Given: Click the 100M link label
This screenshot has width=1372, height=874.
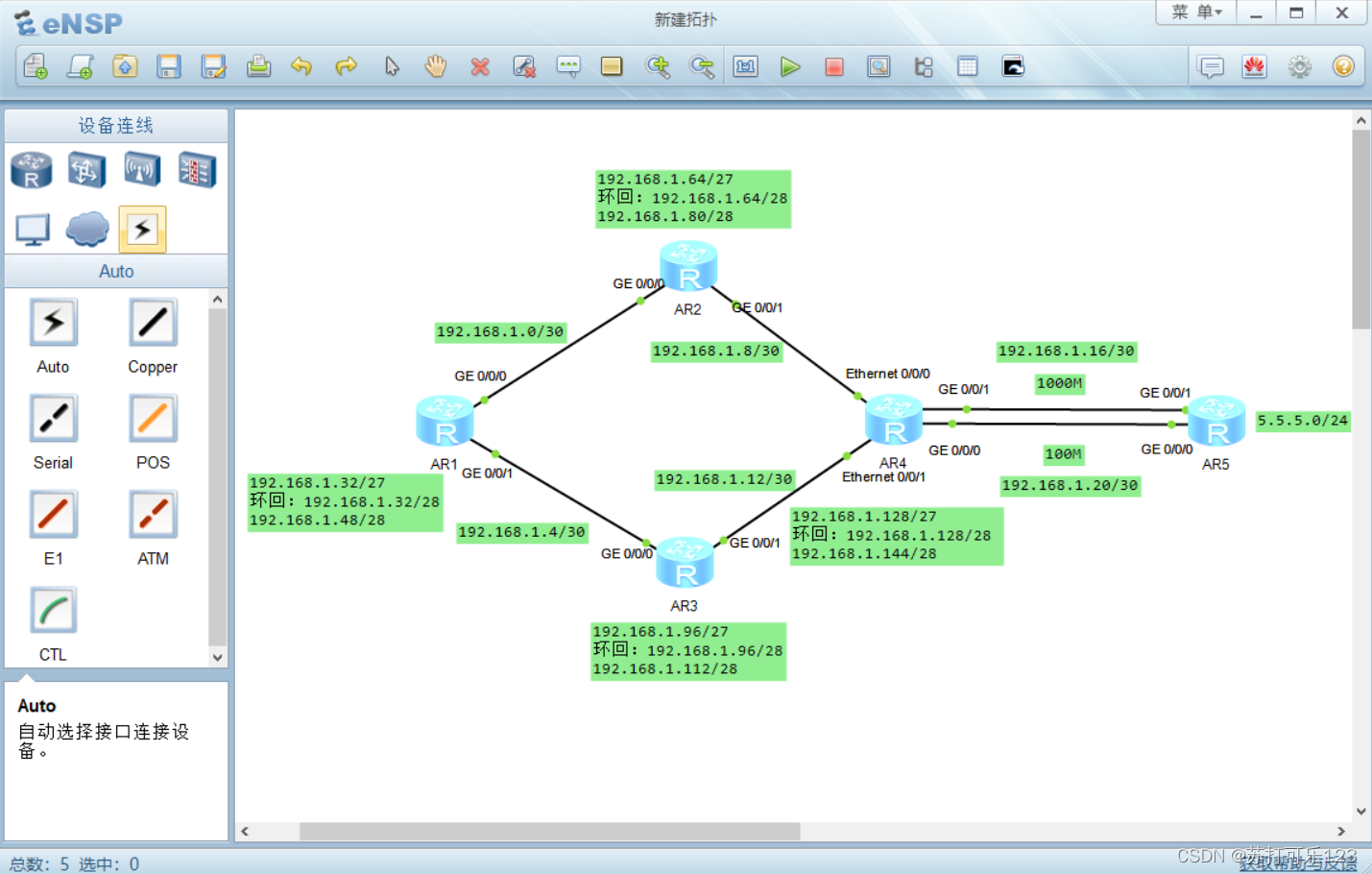Looking at the screenshot, I should 1064,454.
